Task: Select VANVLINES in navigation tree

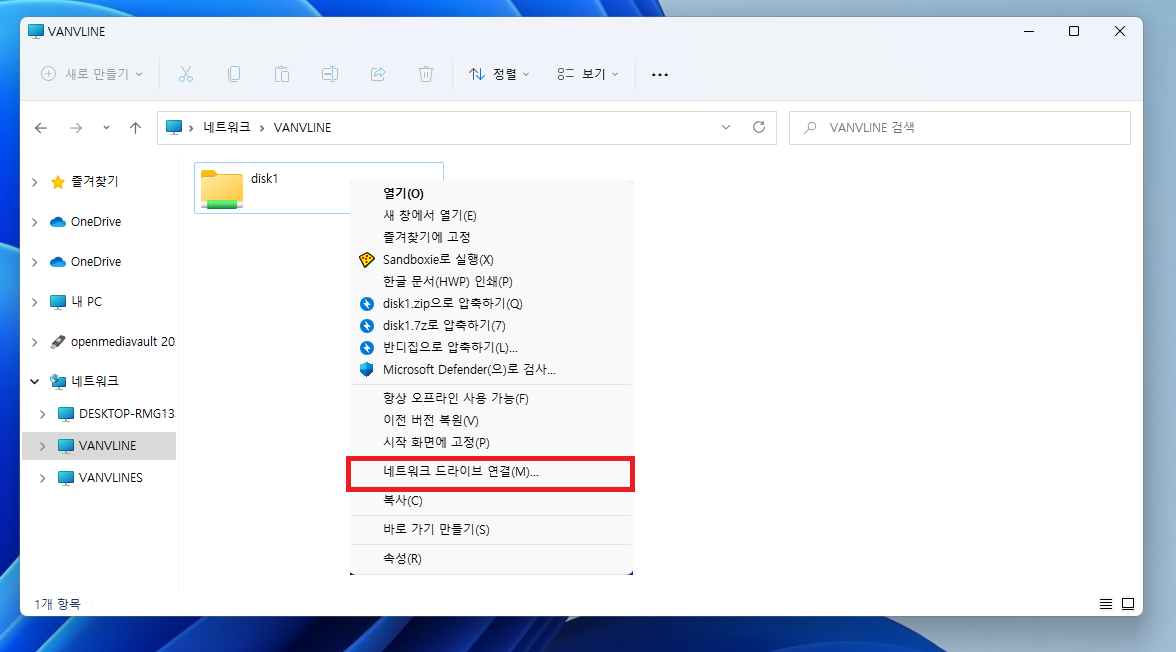Action: point(100,478)
